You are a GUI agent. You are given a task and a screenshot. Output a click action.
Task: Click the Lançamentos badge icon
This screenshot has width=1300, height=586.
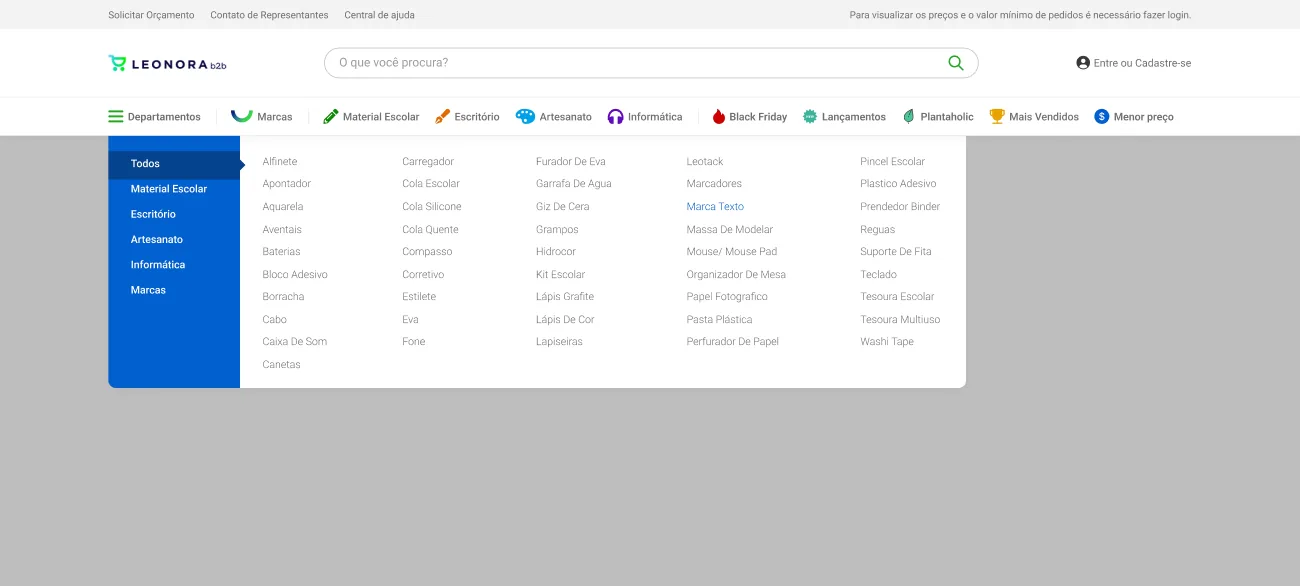tap(810, 117)
